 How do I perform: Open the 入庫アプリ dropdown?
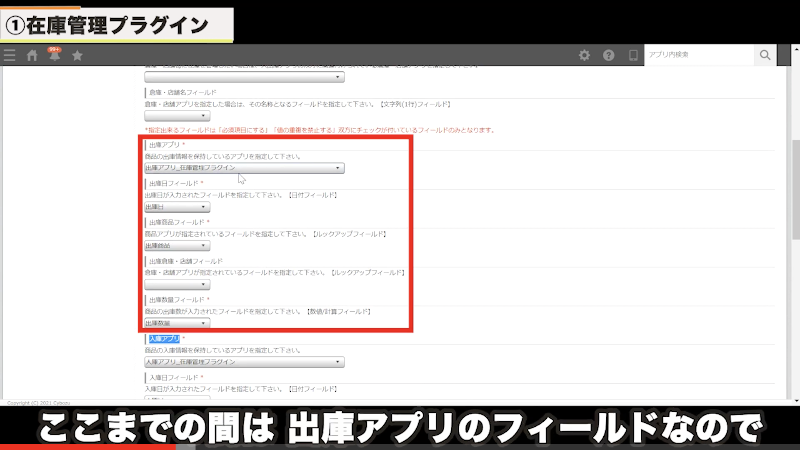[x=244, y=362]
